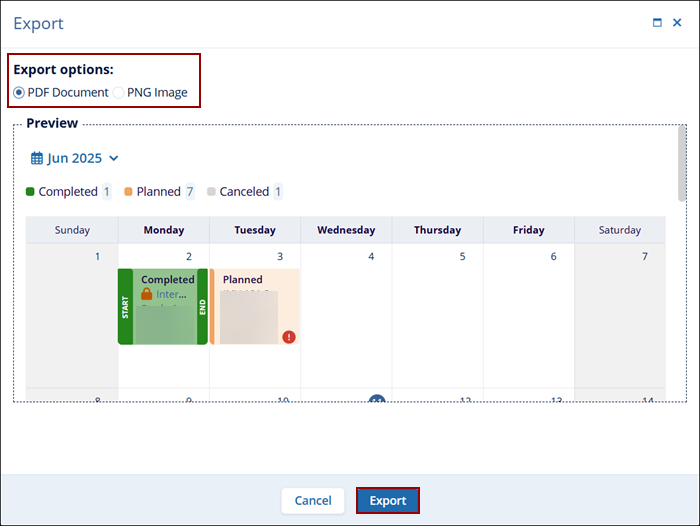Expand the Jun 2025 month dropdown chevron
This screenshot has height=526, width=700.
(113, 158)
